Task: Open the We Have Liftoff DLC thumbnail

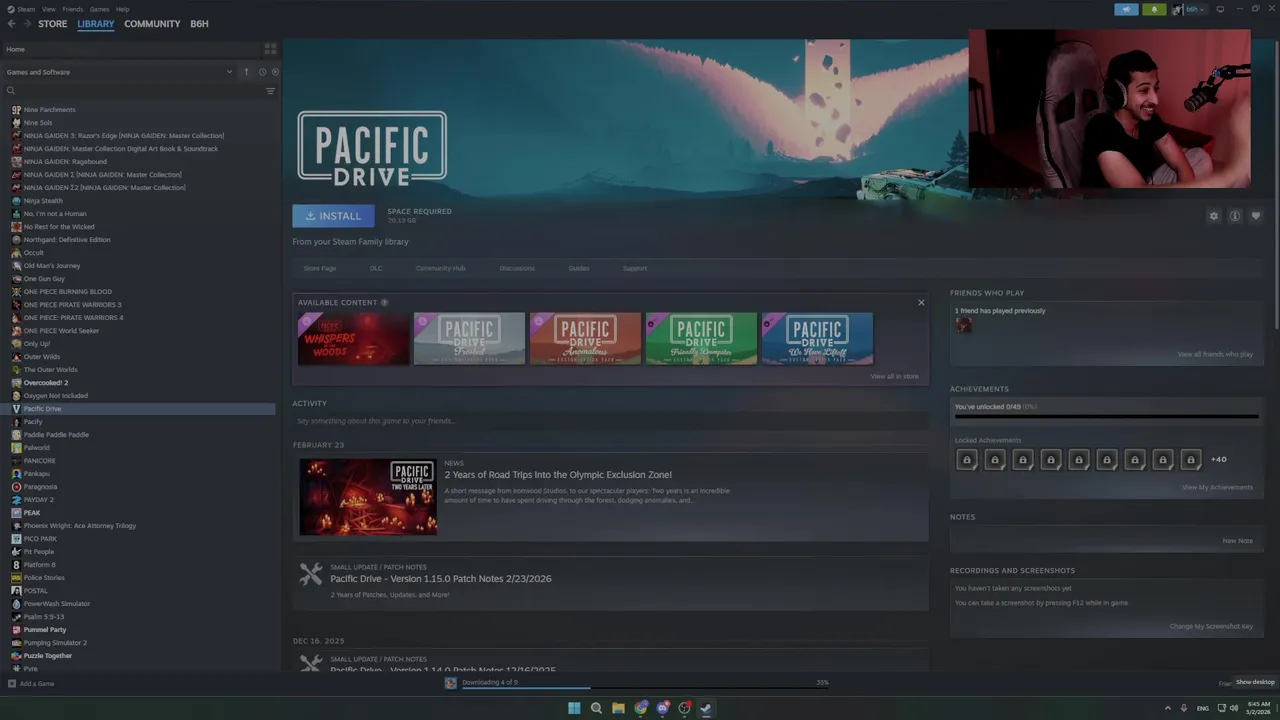Action: [817, 339]
